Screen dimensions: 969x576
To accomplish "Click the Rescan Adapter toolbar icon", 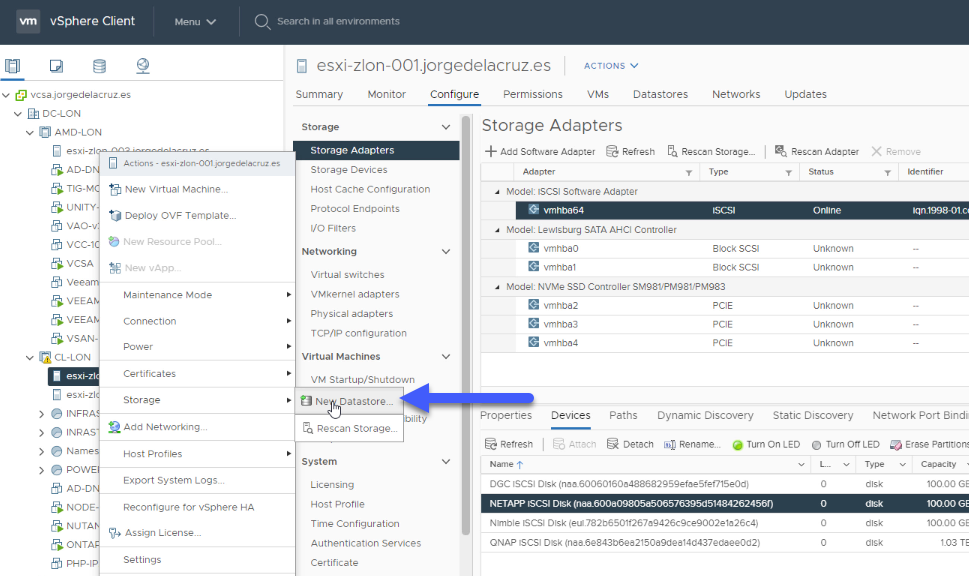I will (x=781, y=151).
